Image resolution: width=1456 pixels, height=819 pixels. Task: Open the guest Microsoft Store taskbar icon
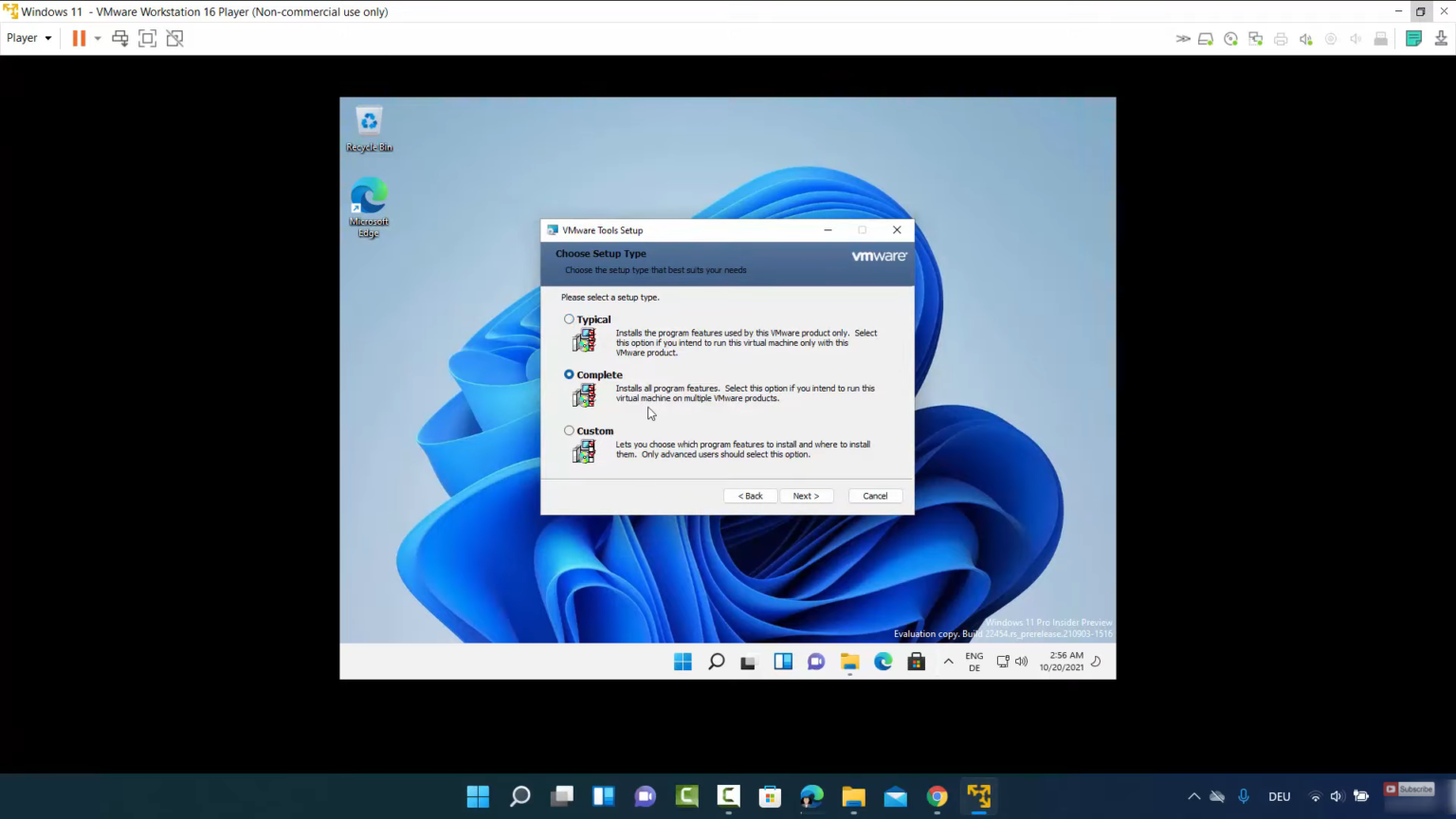[916, 662]
